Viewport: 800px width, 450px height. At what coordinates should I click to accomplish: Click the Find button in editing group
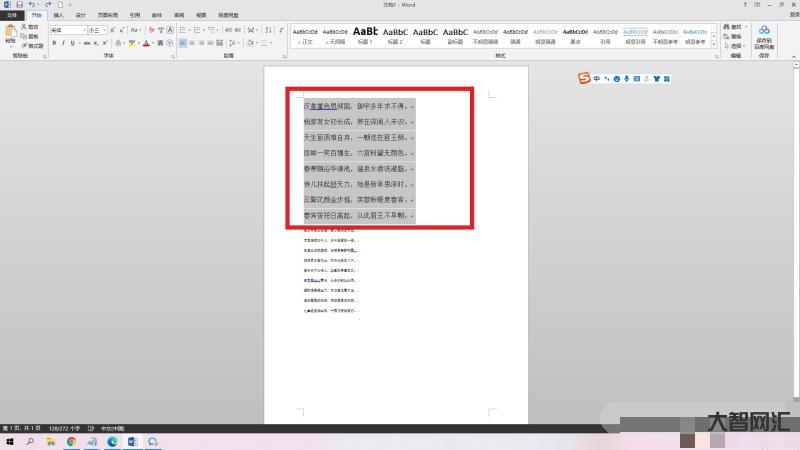735,27
